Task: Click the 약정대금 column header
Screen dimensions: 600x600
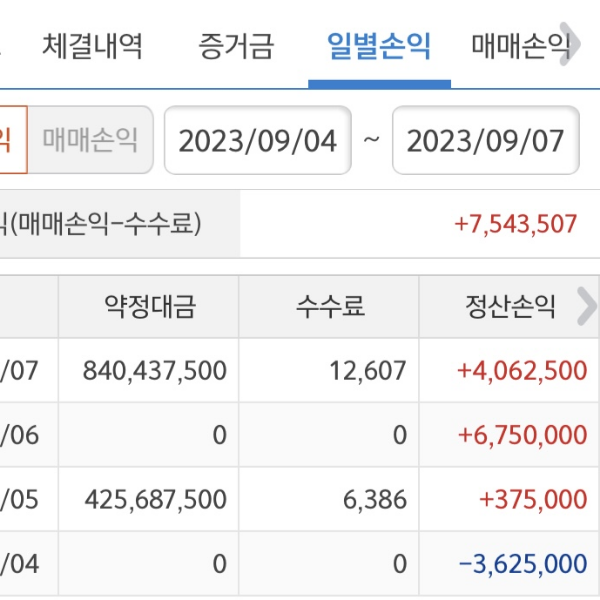Action: [x=149, y=307]
